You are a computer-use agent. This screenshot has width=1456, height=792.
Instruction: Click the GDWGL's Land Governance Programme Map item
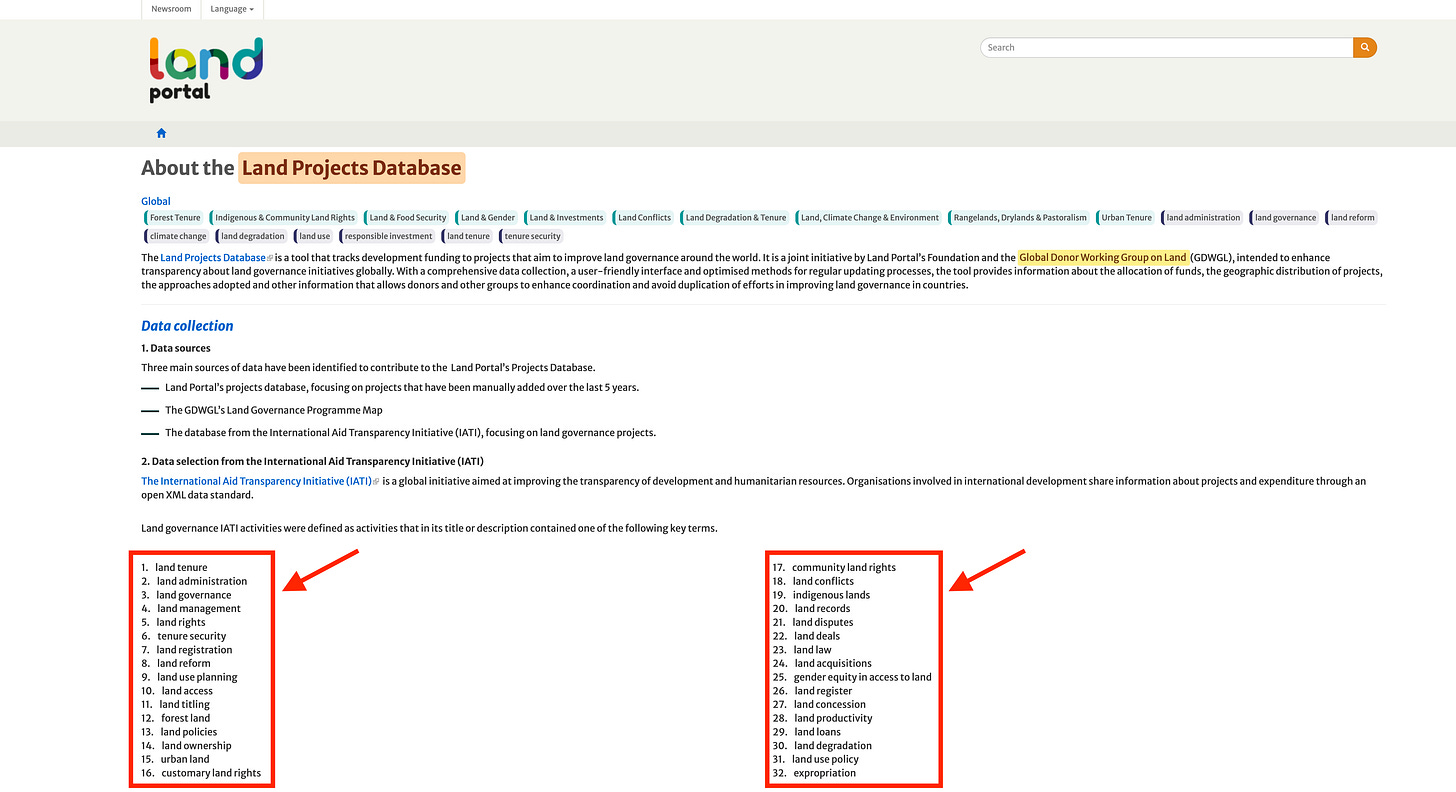(x=274, y=410)
